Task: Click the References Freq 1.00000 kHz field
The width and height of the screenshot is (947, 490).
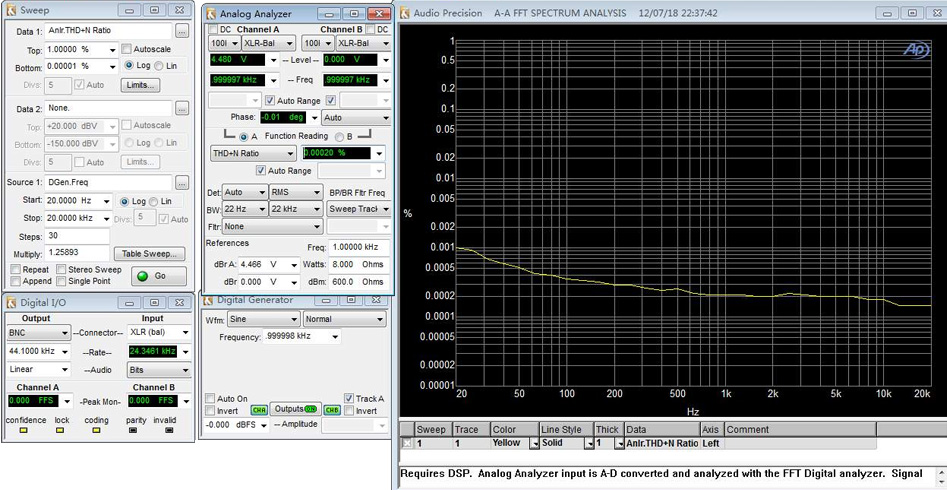Action: (x=358, y=247)
